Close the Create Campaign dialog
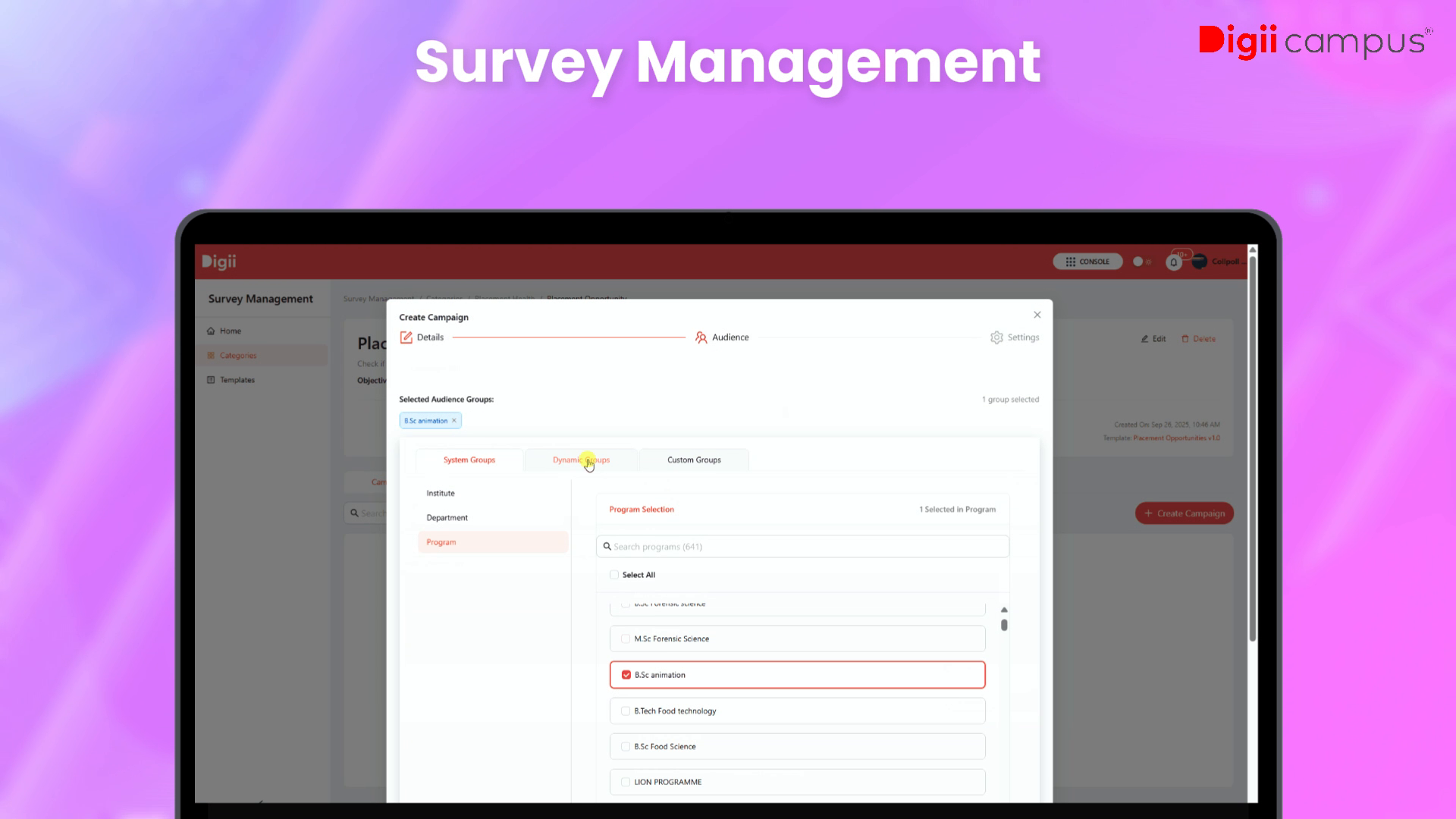1456x819 pixels. [x=1037, y=315]
